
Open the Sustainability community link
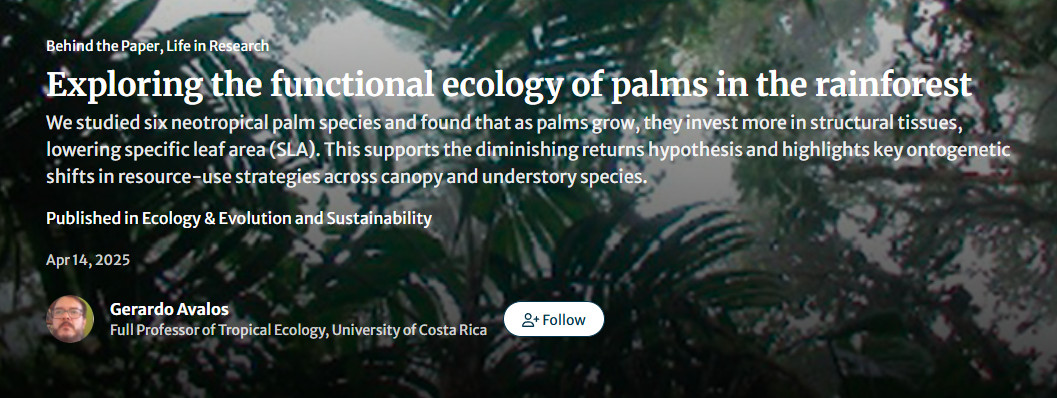click(x=379, y=219)
